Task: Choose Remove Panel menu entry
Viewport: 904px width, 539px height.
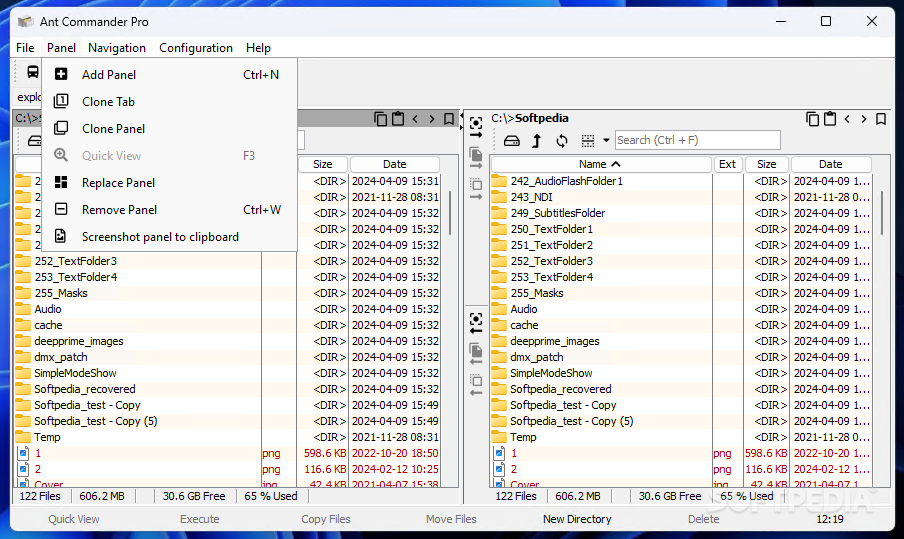Action: click(x=170, y=210)
